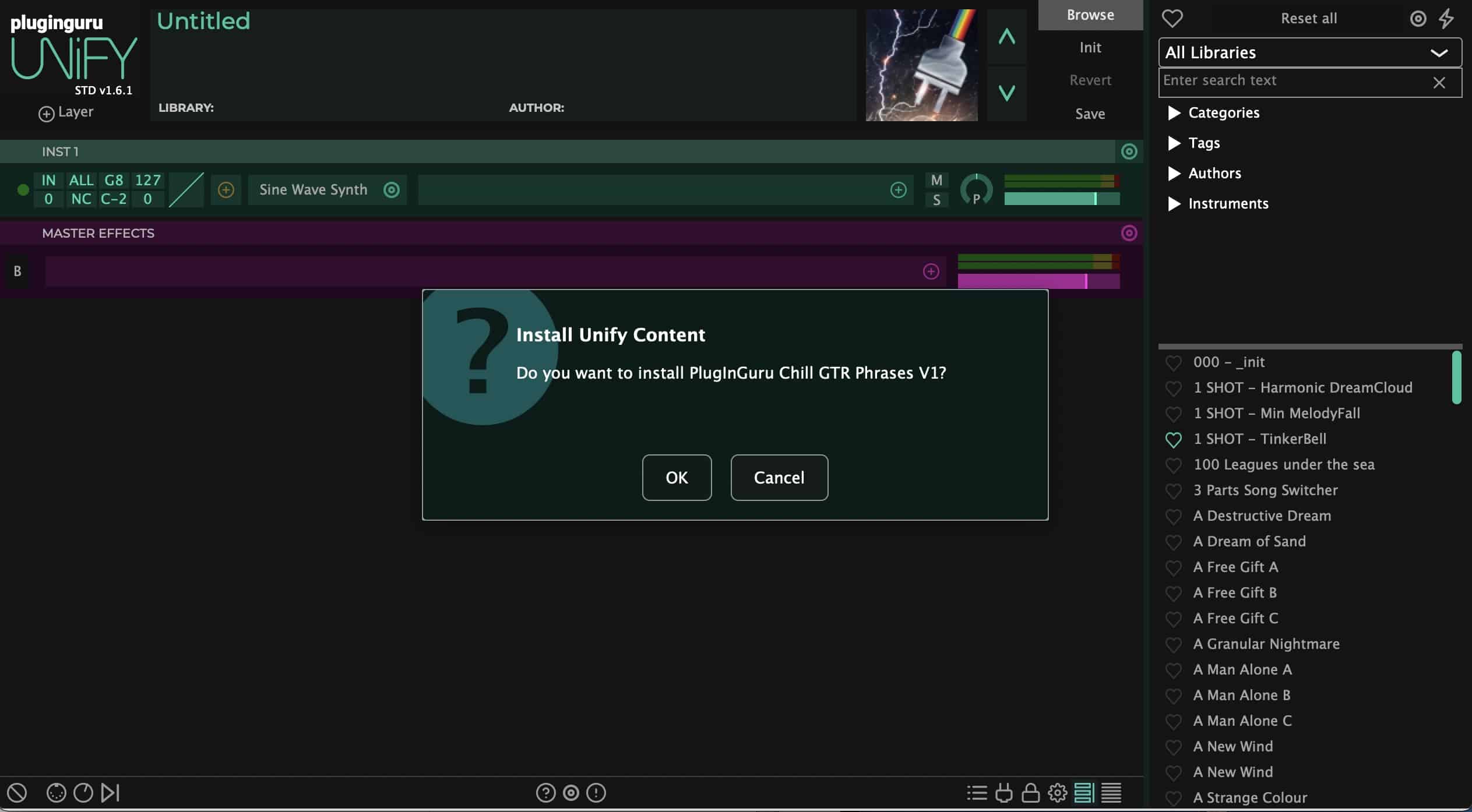Expand the Tags filter
1472x812 pixels.
click(x=1195, y=143)
